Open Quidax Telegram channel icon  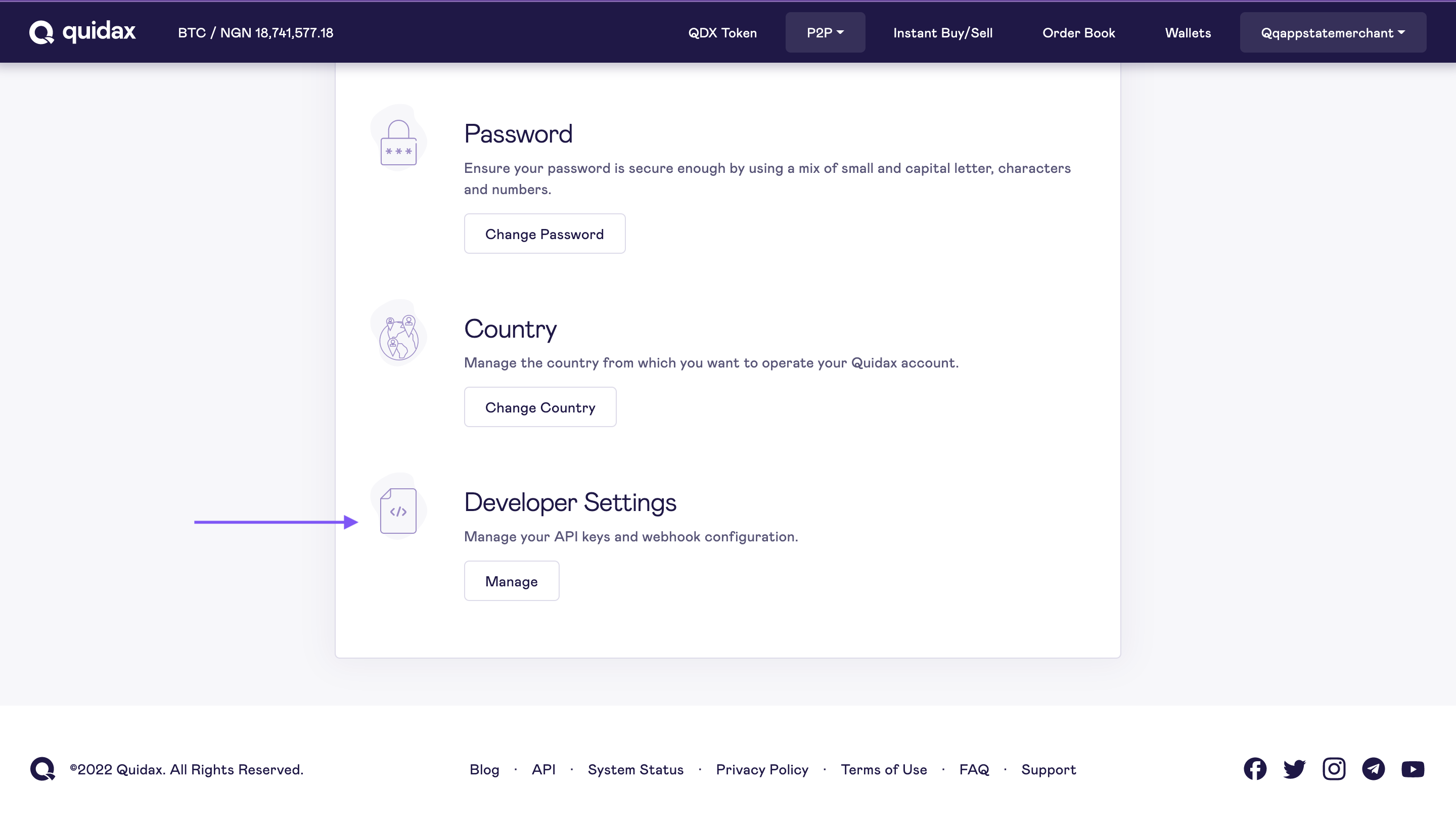(x=1373, y=769)
